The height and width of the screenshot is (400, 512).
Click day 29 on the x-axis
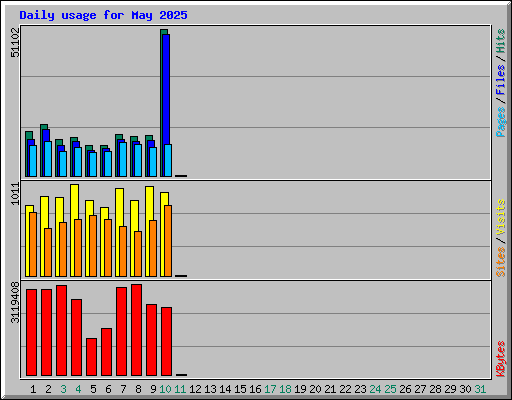pos(450,389)
